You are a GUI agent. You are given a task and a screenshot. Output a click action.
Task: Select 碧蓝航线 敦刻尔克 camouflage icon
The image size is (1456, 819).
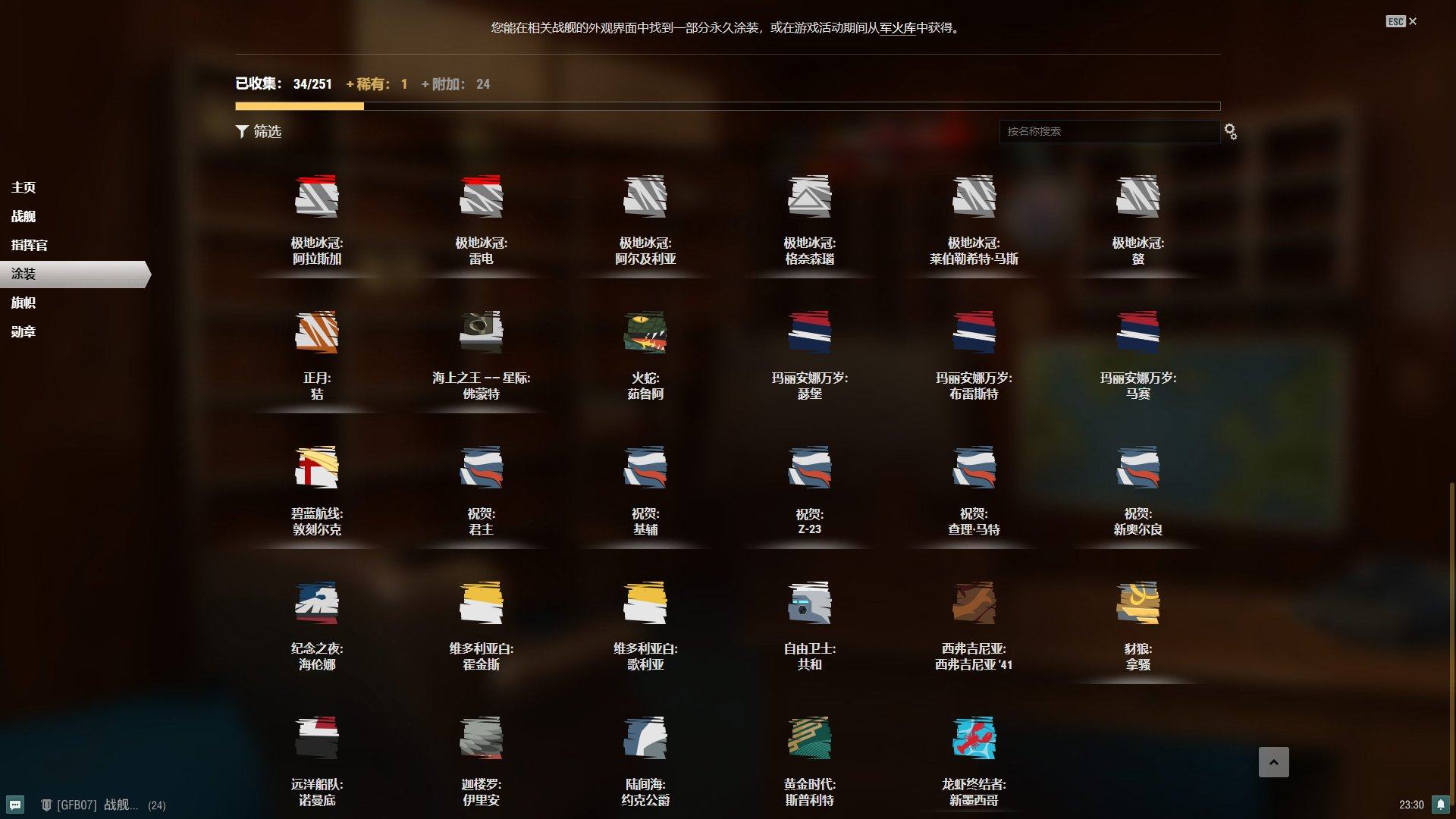(316, 467)
